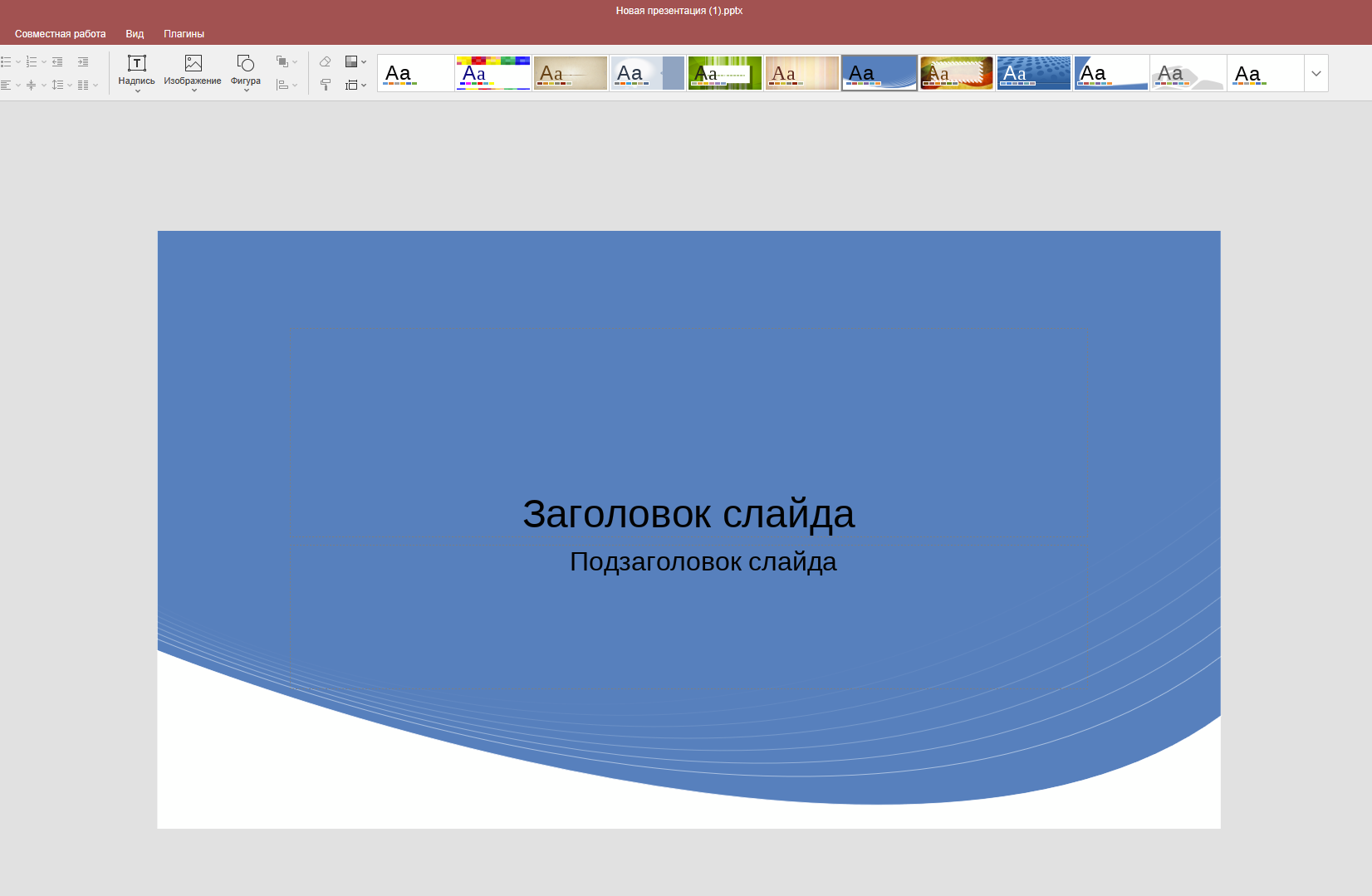
Task: Open the Надпись dropdown arrow
Action: coord(138,91)
